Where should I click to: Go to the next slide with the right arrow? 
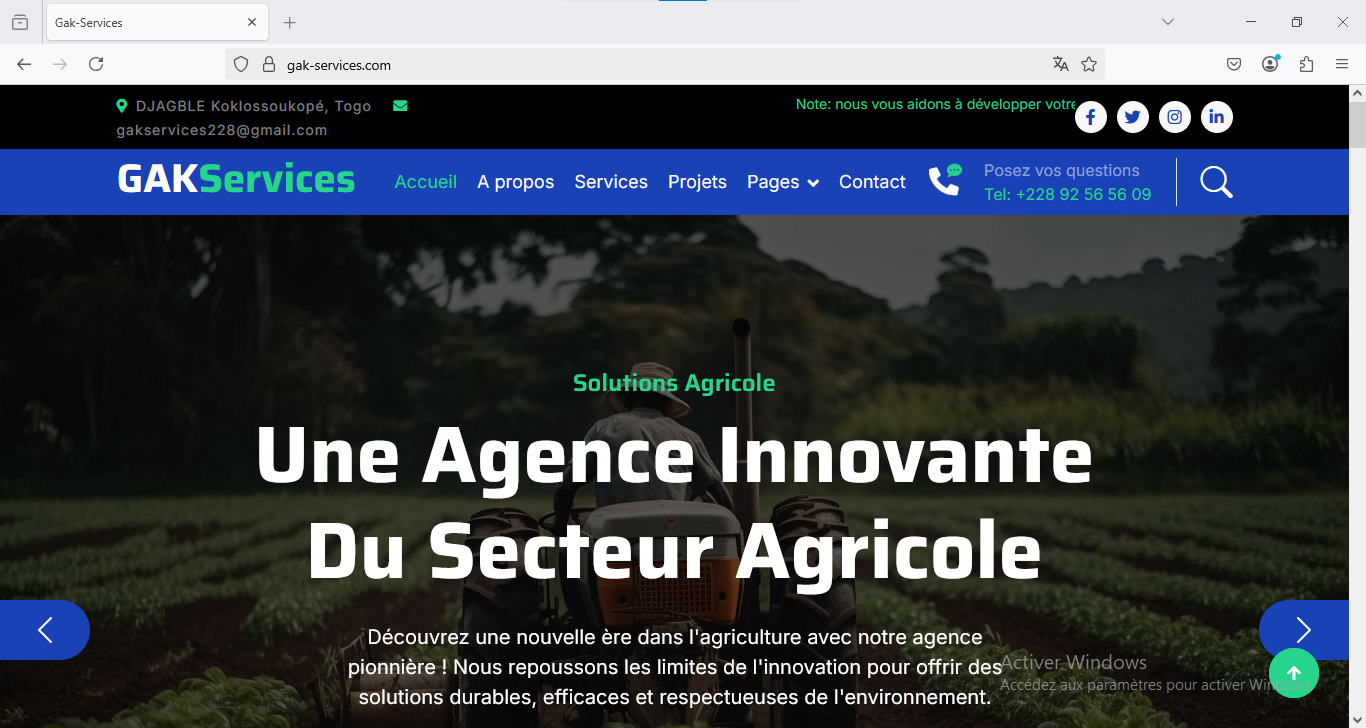tap(1303, 630)
